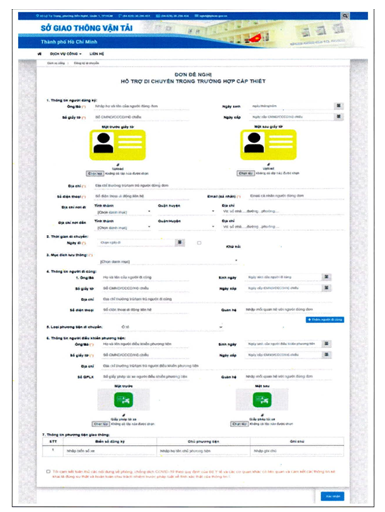Click choose file button under front ID
The width and height of the screenshot is (385, 512).
95,173
